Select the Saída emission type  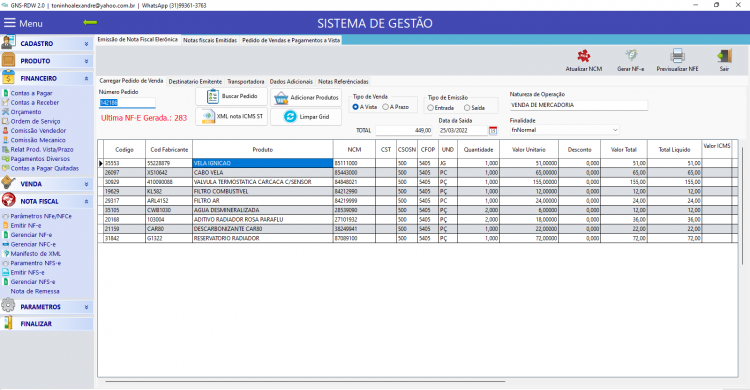click(467, 108)
